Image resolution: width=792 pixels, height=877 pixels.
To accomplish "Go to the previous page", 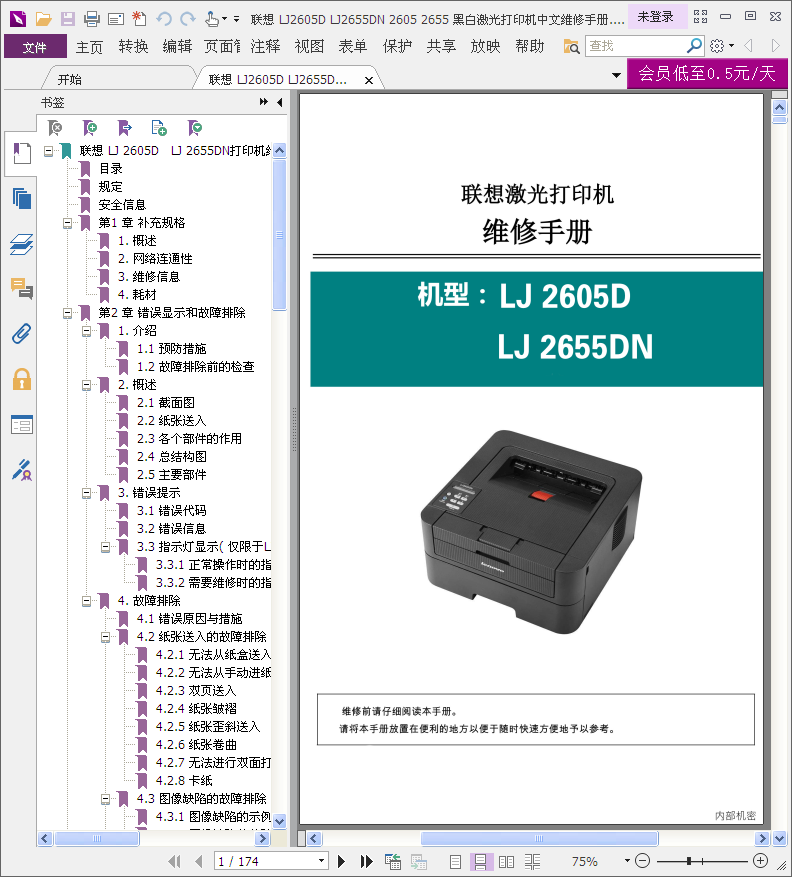I will click(x=199, y=861).
